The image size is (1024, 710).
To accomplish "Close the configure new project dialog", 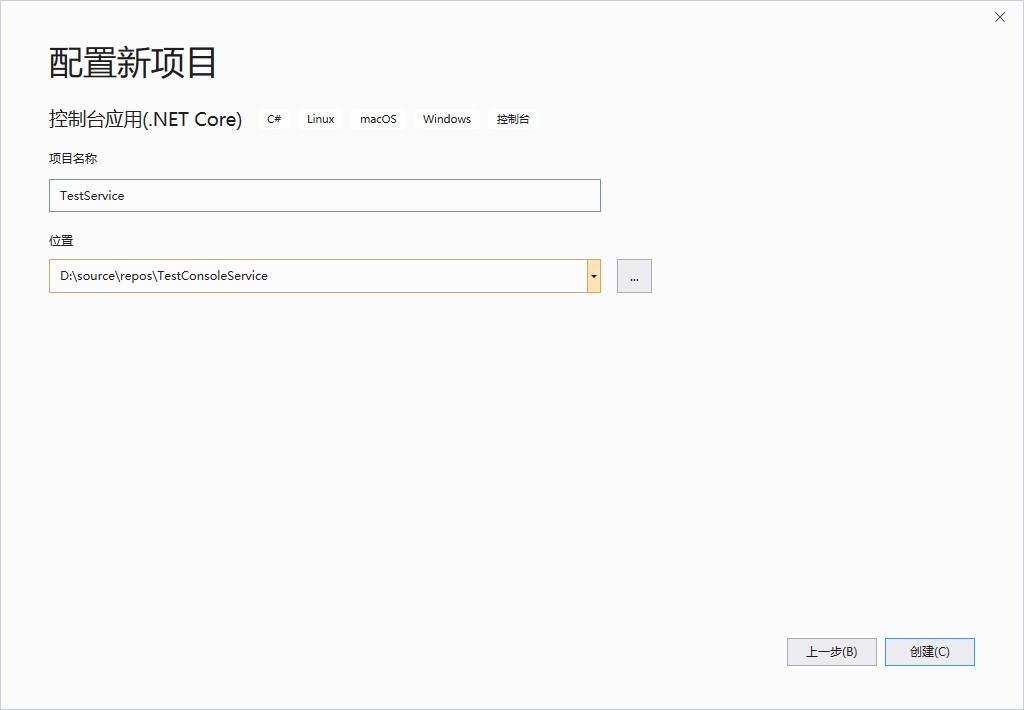I will pos(999,17).
